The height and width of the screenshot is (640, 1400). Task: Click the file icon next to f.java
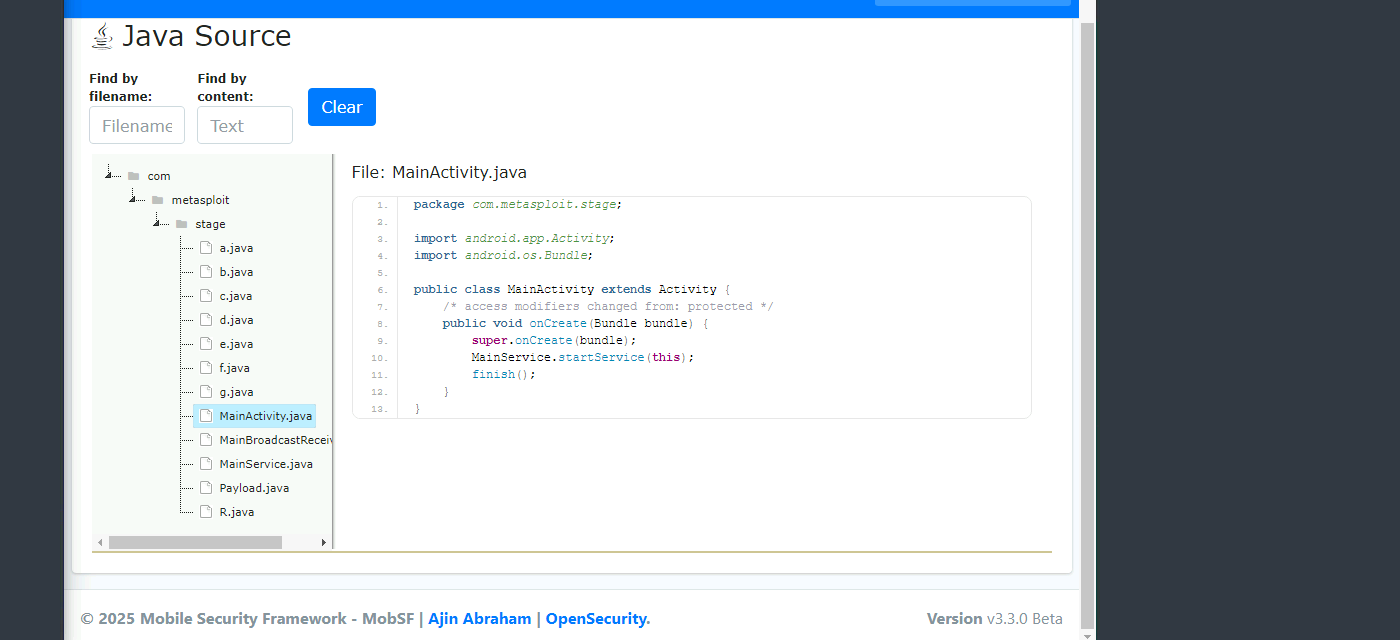coord(205,368)
